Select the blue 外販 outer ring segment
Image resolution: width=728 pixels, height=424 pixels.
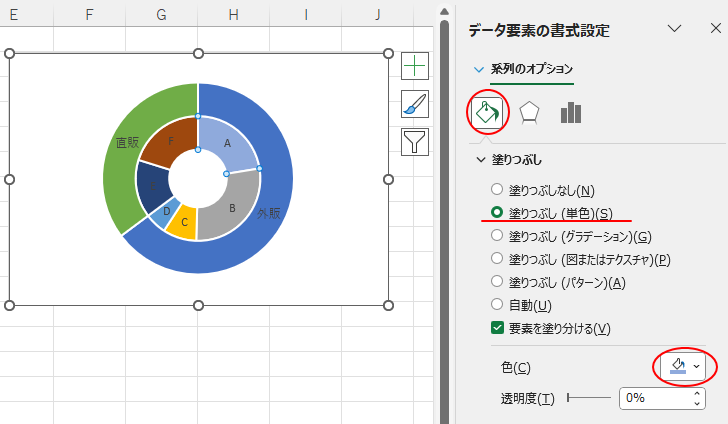click(x=268, y=214)
